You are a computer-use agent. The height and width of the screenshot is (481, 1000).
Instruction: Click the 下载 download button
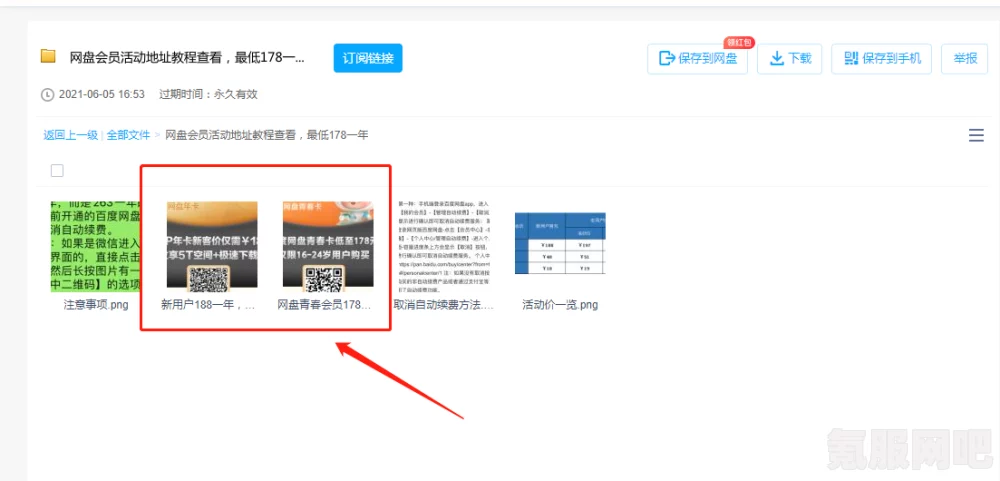click(x=790, y=59)
